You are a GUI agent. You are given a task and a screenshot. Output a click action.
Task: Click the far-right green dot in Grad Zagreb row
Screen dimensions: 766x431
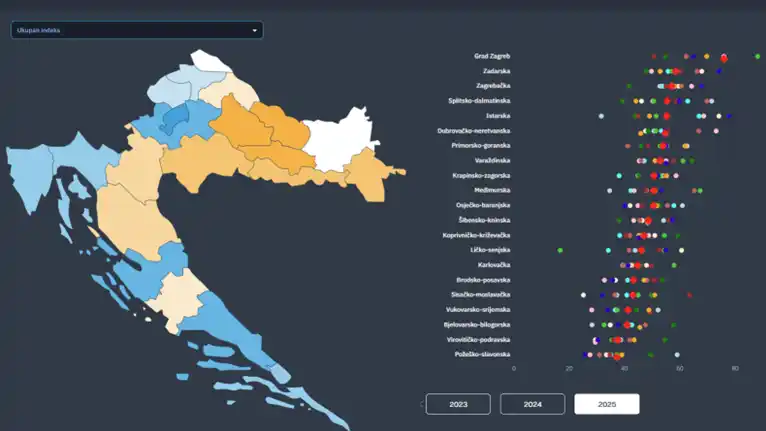coord(758,57)
